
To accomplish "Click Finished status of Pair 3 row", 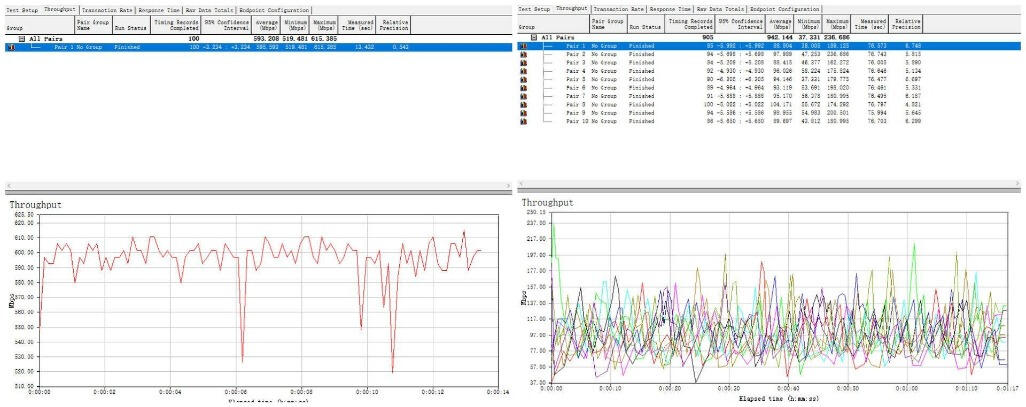I will [x=641, y=63].
